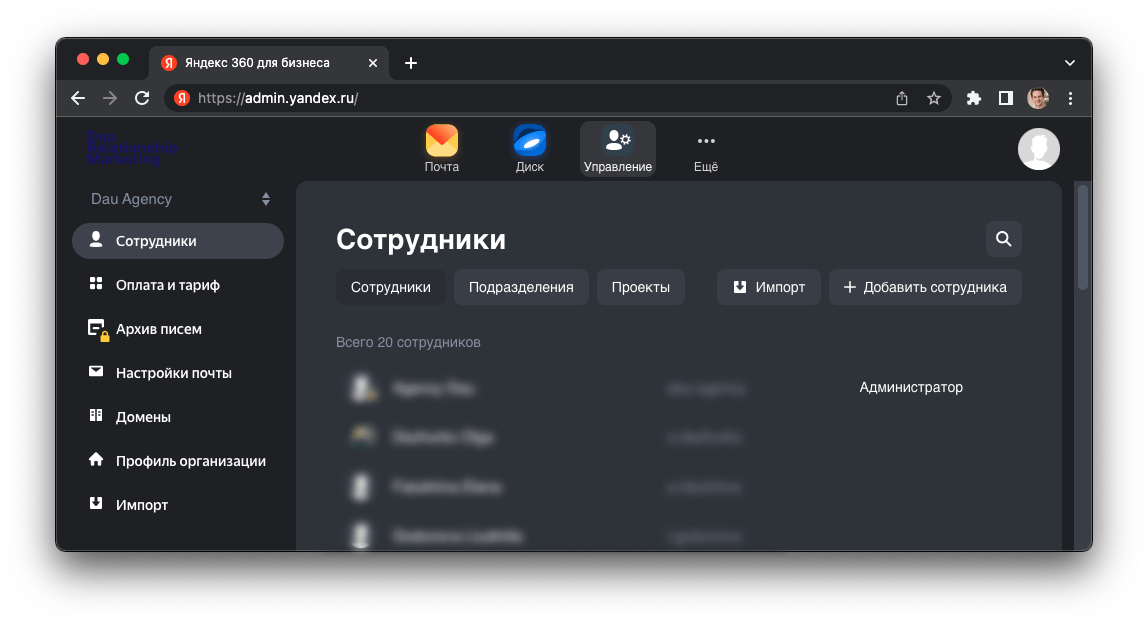Go back with browser back arrow
1148x625 pixels.
tap(78, 98)
